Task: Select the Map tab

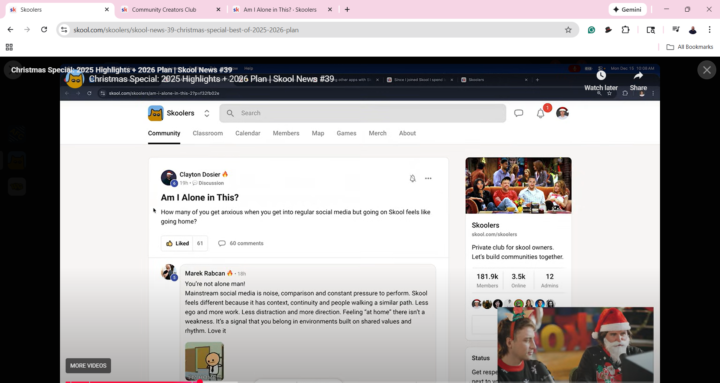Action: click(x=318, y=133)
